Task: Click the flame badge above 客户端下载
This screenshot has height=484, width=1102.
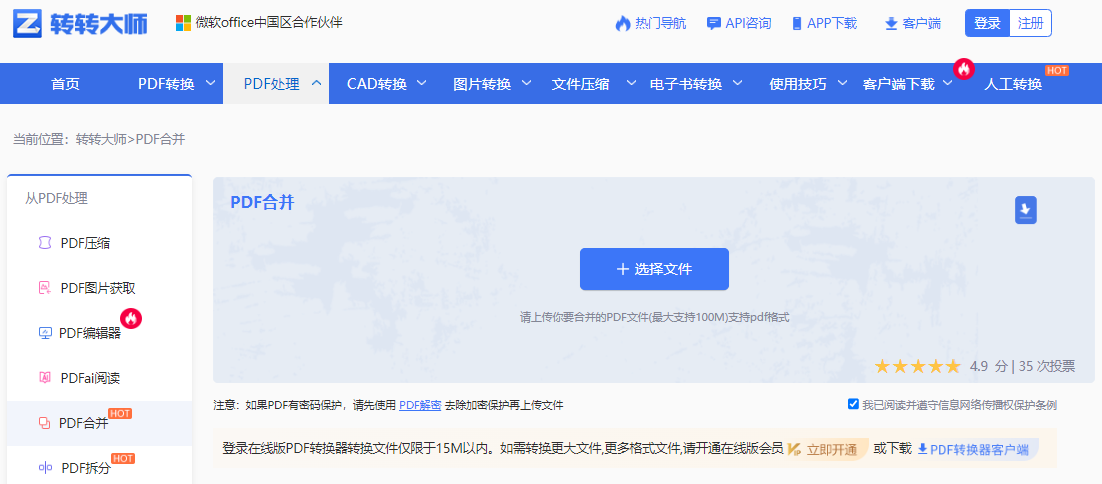Action: (964, 69)
